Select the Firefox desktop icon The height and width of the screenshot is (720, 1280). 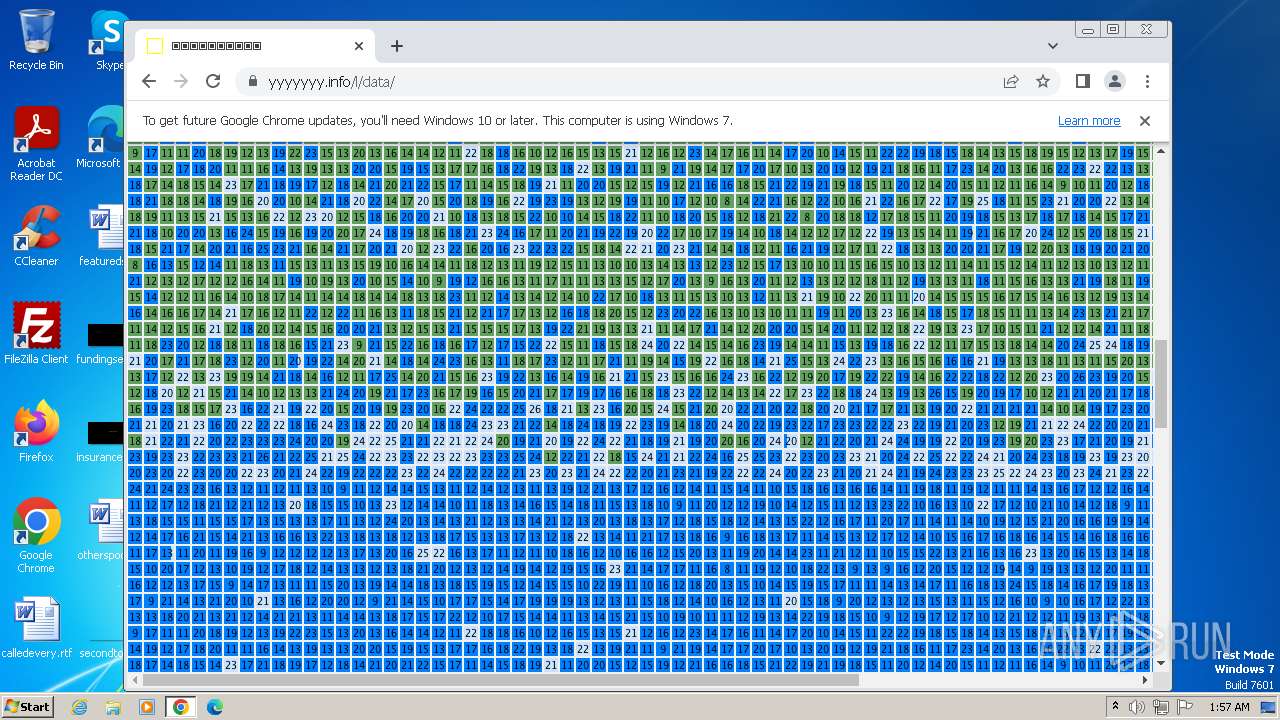36,432
